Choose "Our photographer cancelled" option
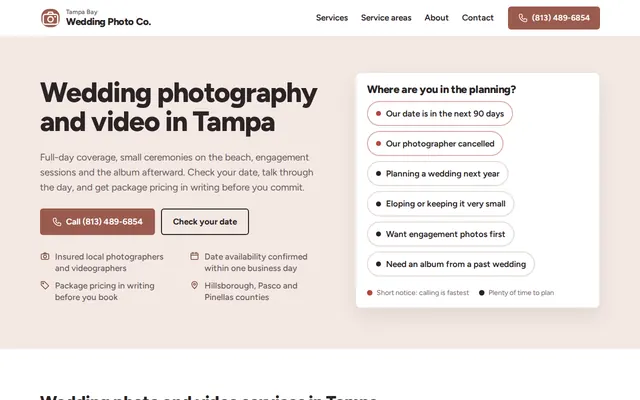 [435, 144]
